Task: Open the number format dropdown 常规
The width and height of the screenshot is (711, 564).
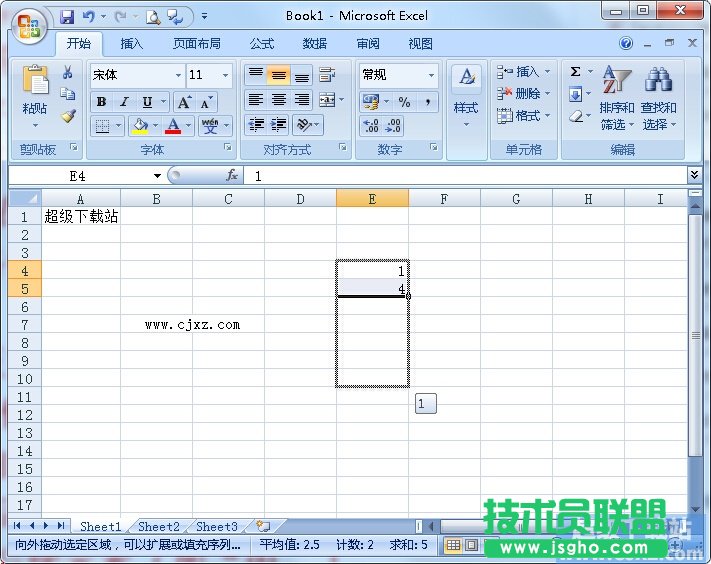Action: pyautogui.click(x=431, y=75)
